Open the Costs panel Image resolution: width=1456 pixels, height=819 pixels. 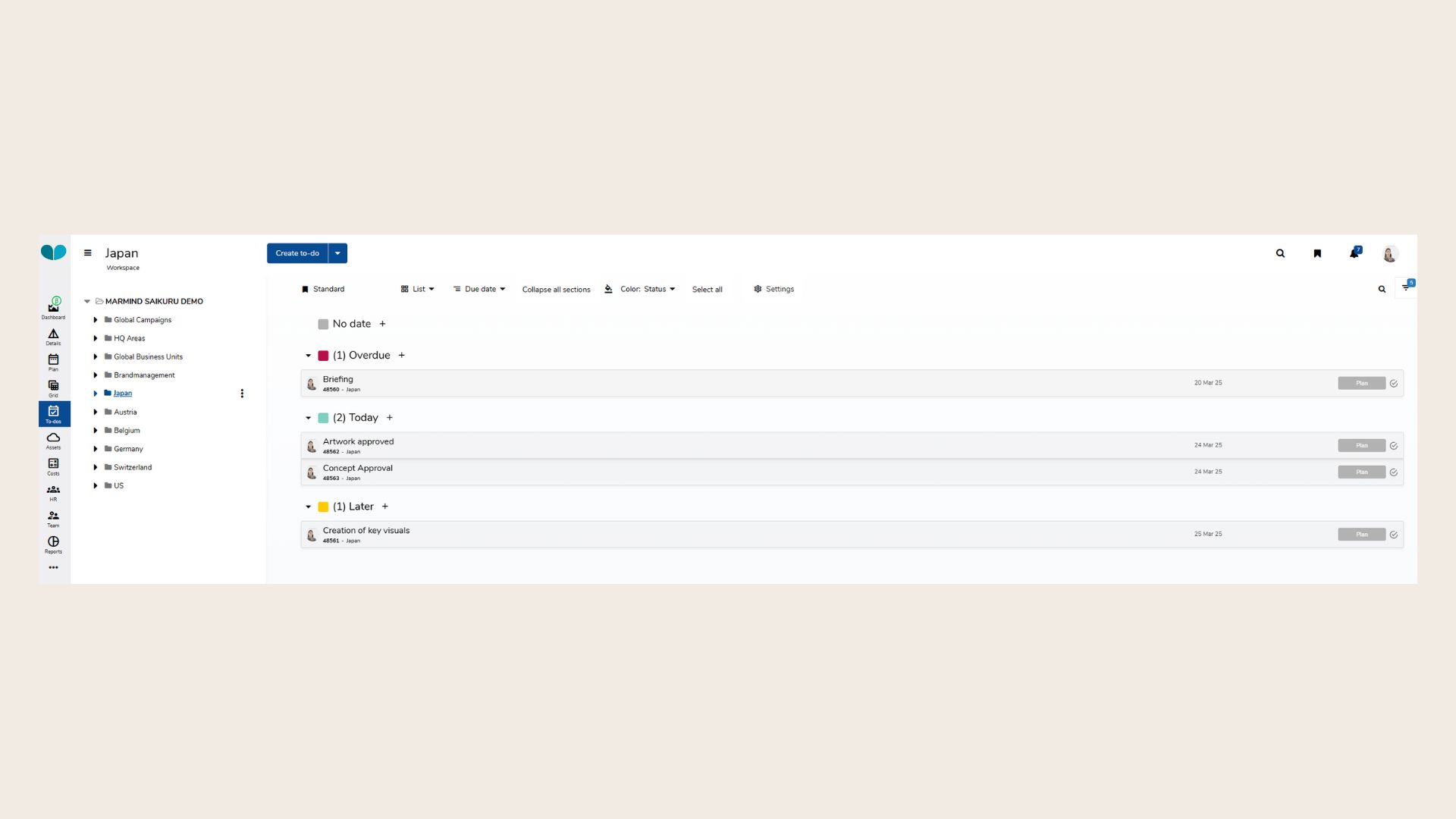coord(53,466)
